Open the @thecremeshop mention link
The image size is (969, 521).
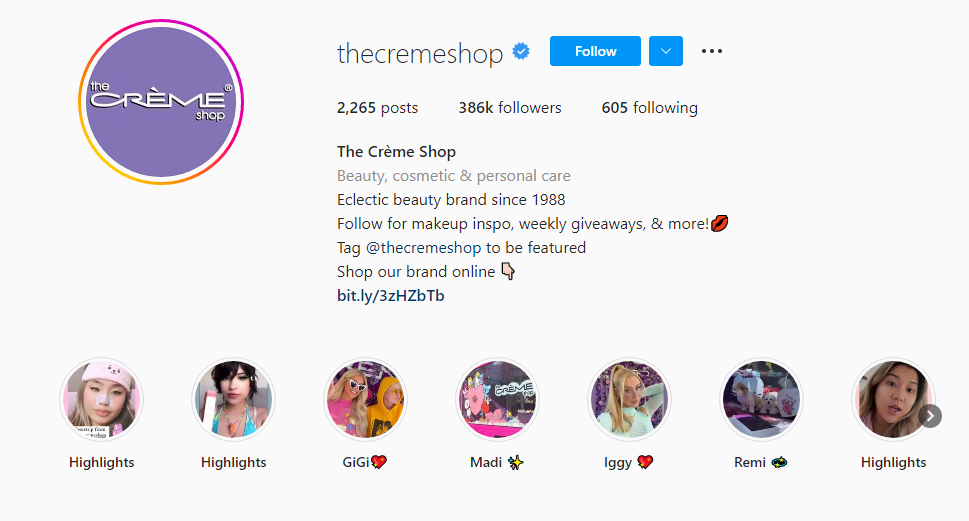[x=423, y=248]
